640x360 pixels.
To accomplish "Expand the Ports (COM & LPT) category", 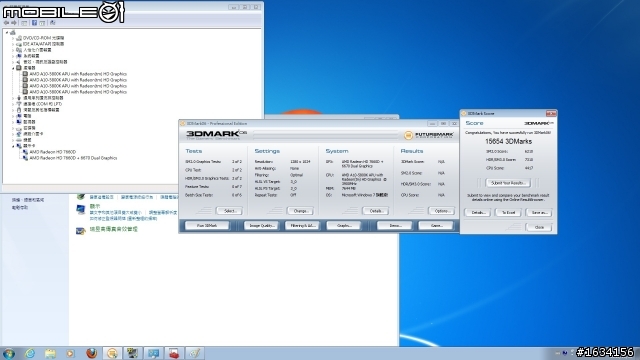I will (13, 104).
